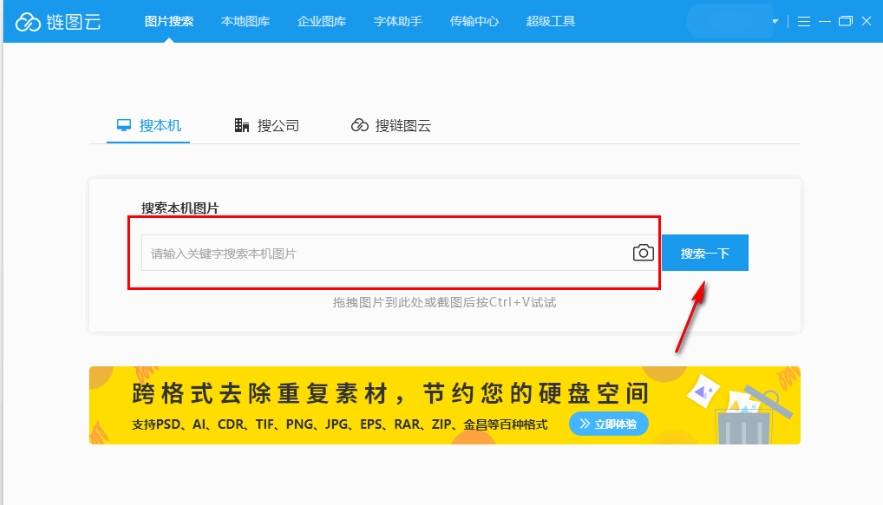
Task: Open 超级工具 tab
Action: point(550,21)
